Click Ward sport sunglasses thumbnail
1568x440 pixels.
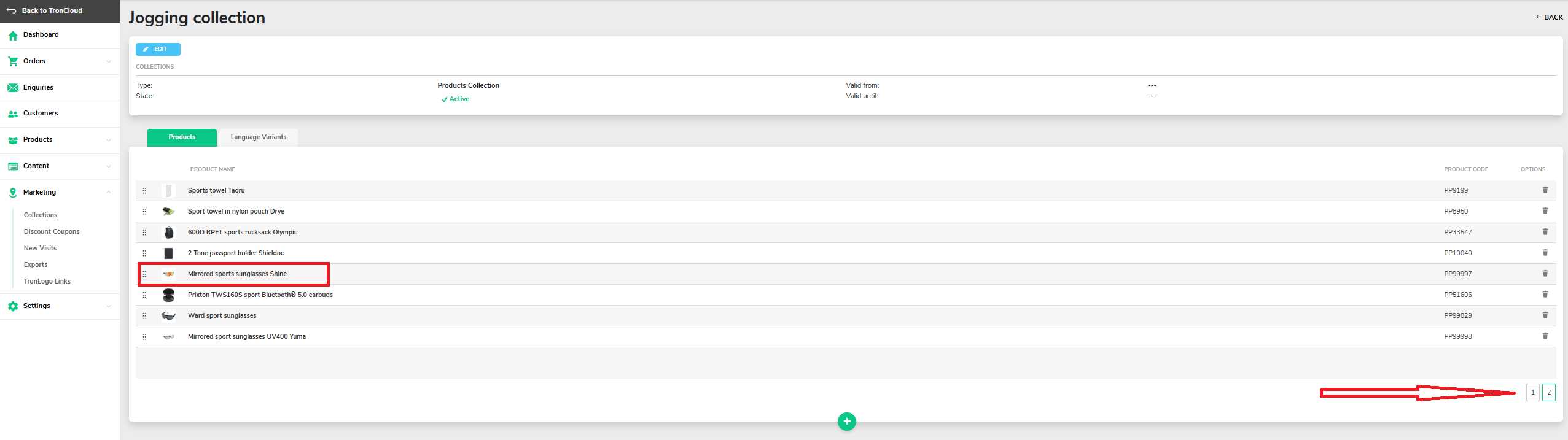(x=168, y=316)
